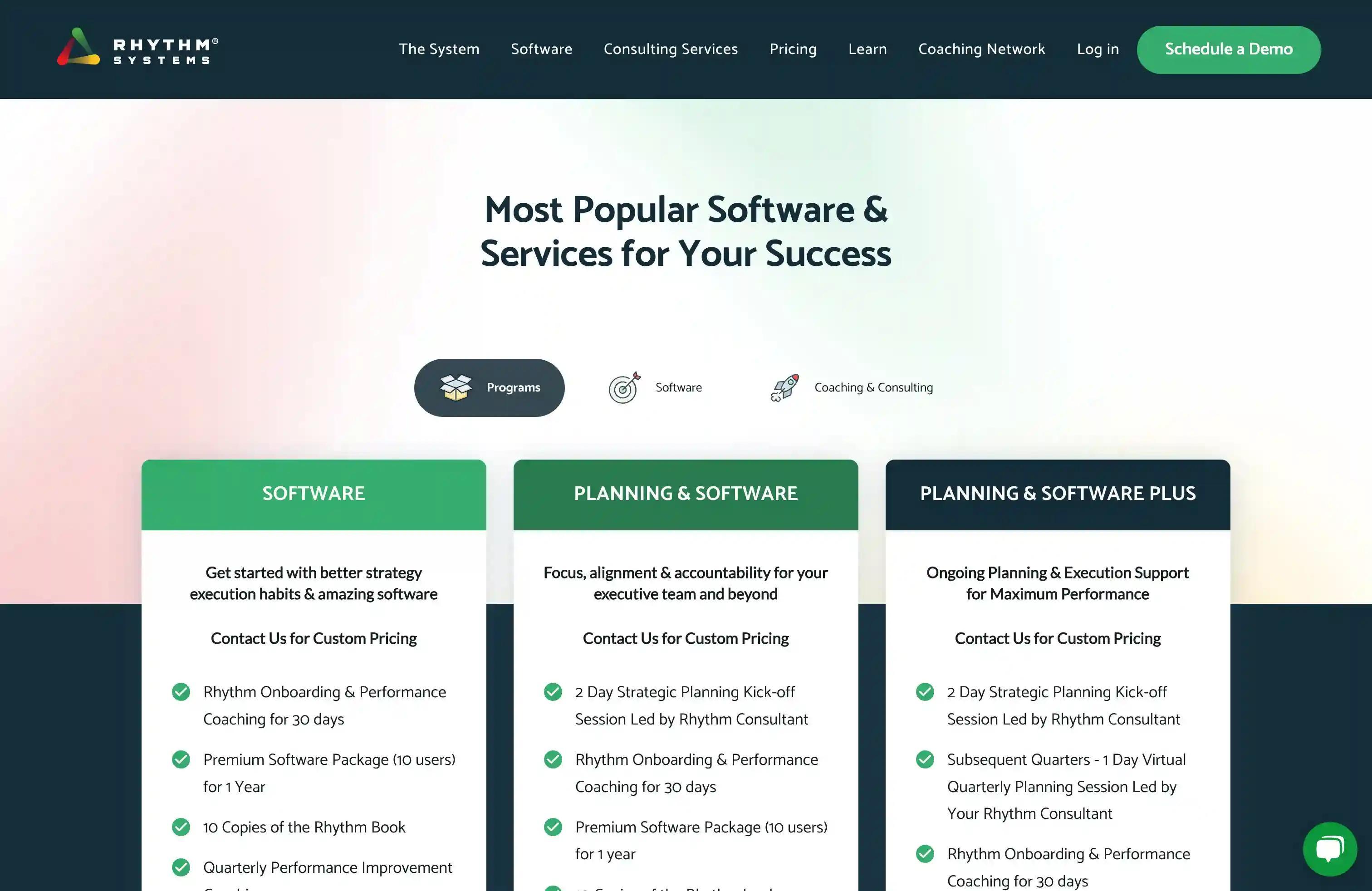
Task: Click the checkmark next to Premium Software Package
Action: [181, 759]
